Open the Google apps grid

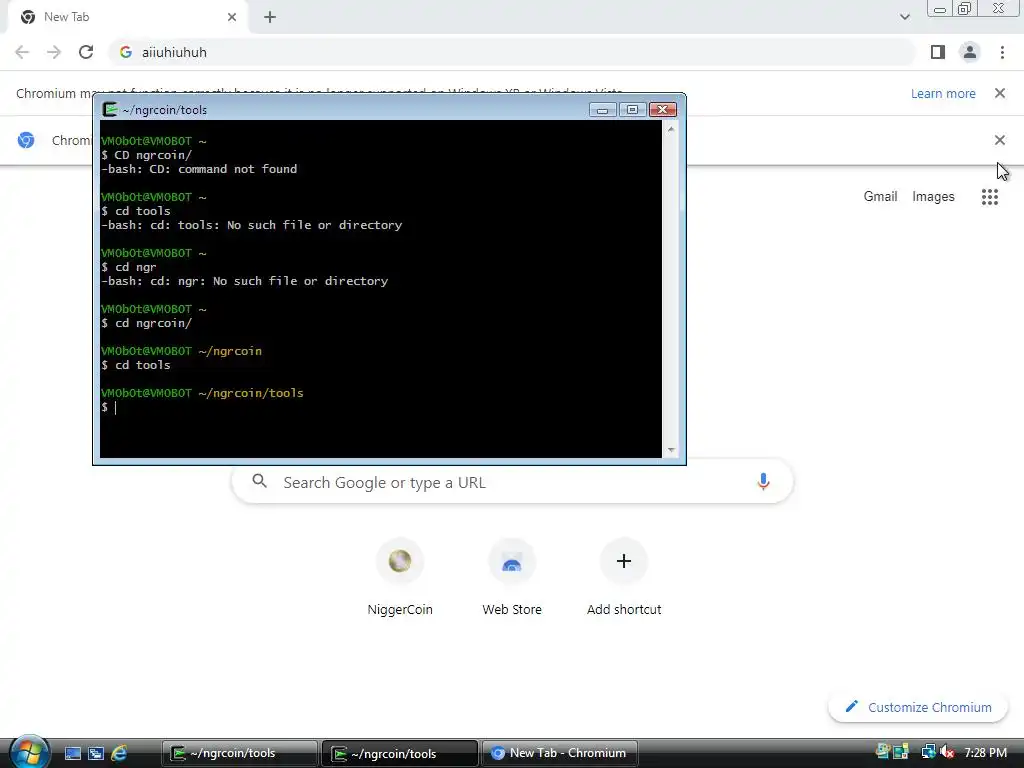[x=989, y=197]
